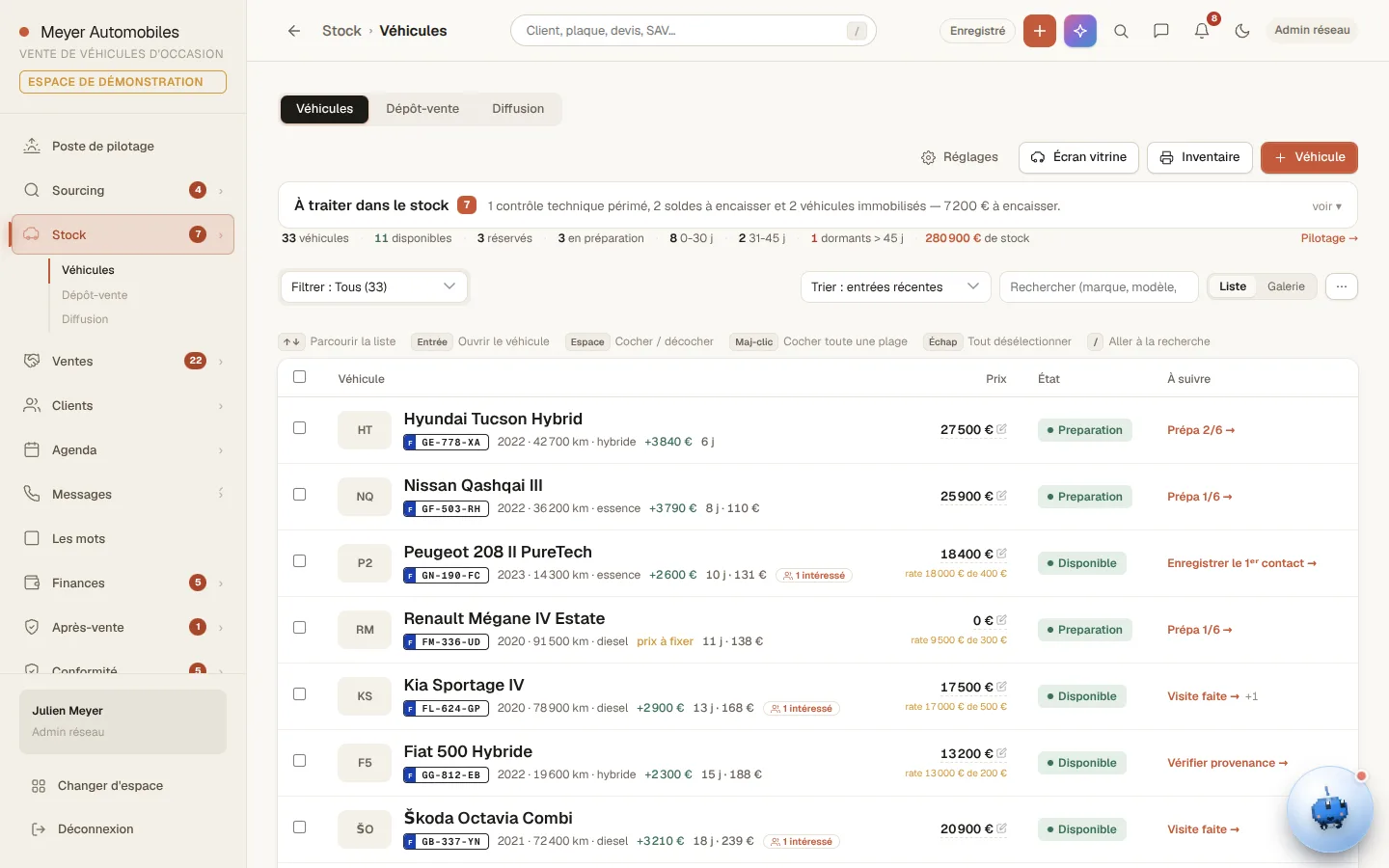This screenshot has width=1389, height=868.
Task: Go back with the arrow icon
Action: click(294, 31)
